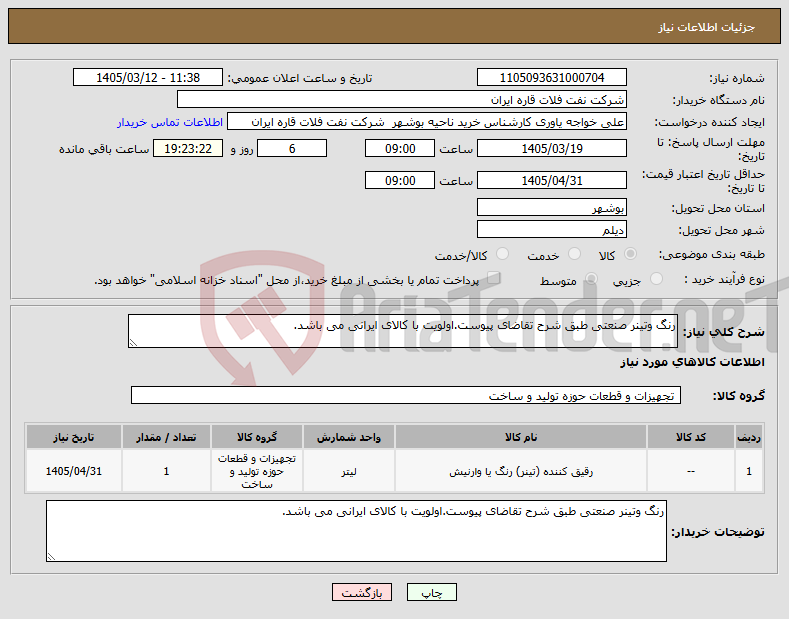The image size is (789, 619).
Task: Click the ردیف column header
Action: click(x=749, y=437)
